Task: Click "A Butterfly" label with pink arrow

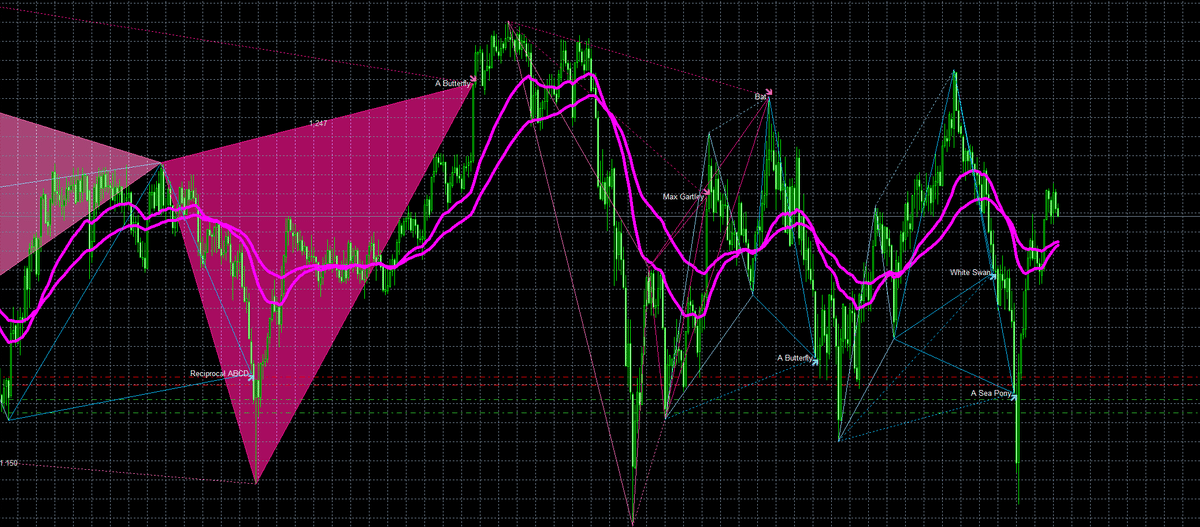Action: (x=453, y=83)
